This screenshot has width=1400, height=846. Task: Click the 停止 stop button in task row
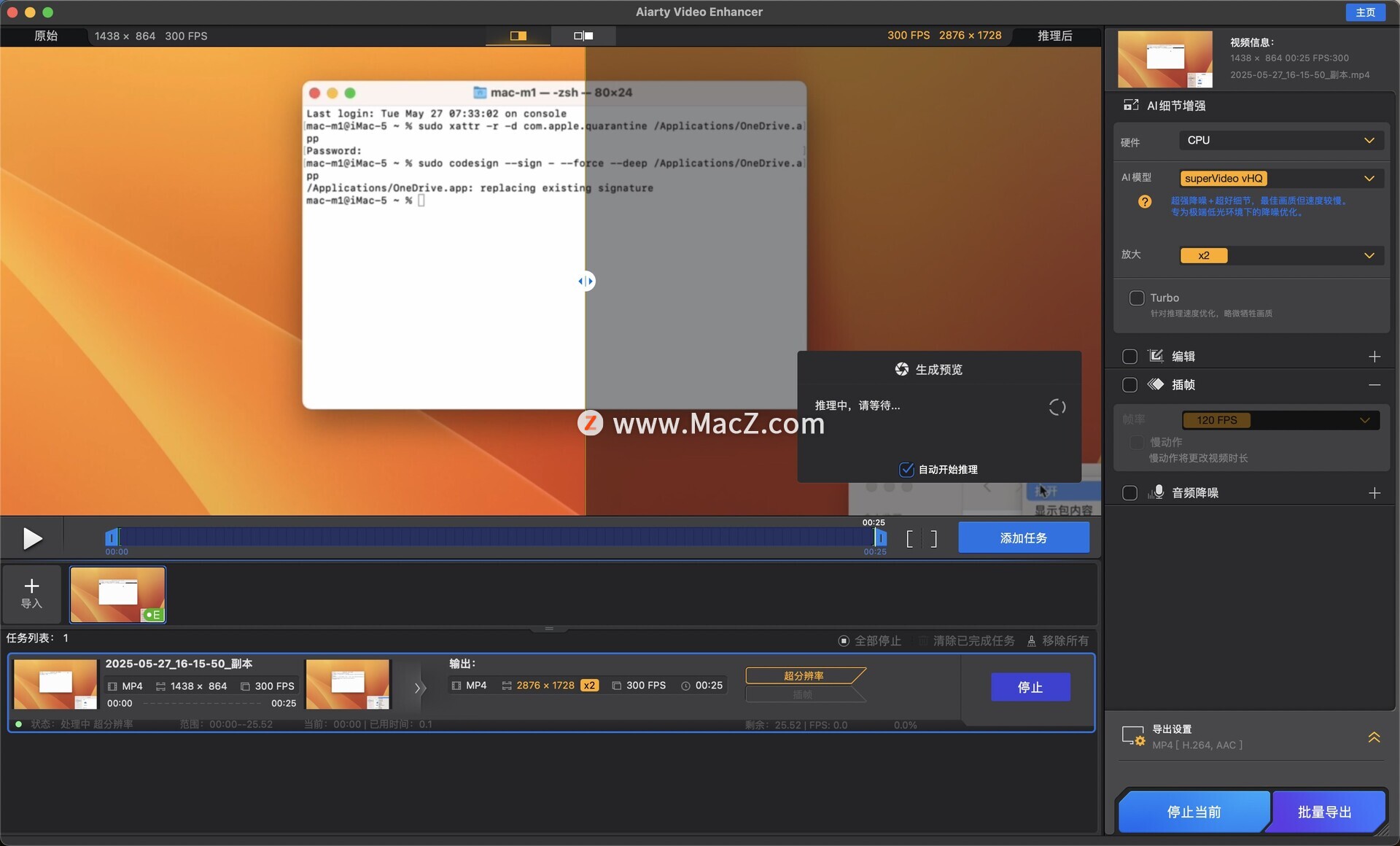[x=1030, y=687]
